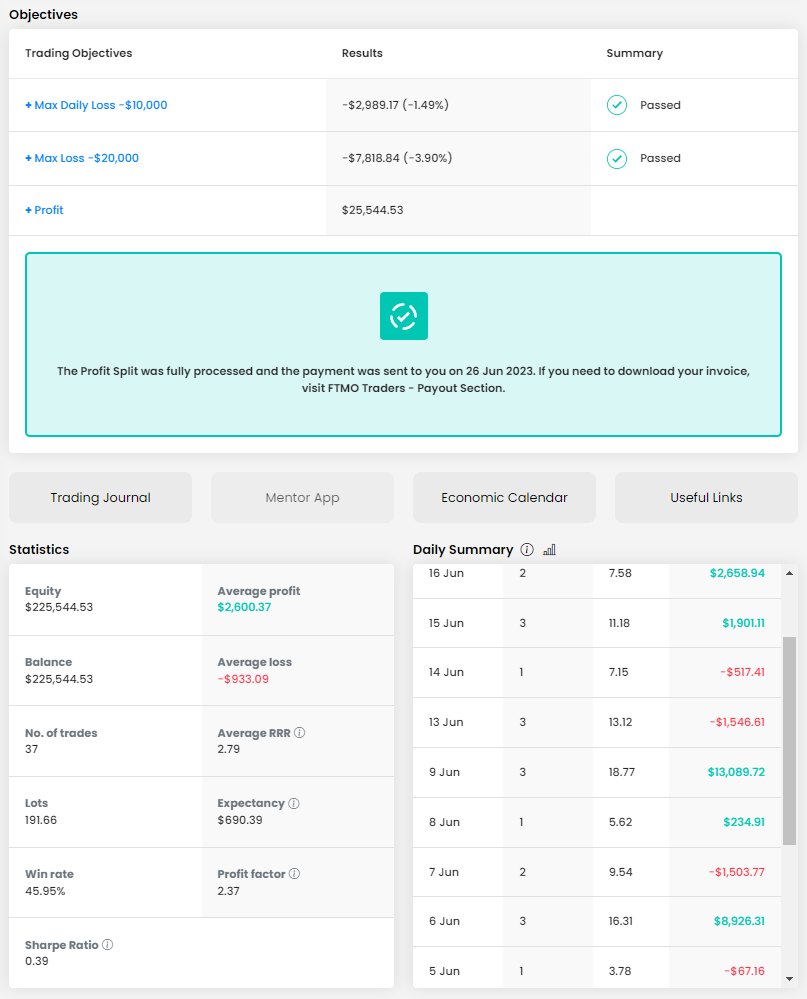807x999 pixels.
Task: Click the -$517.41 result value
Action: point(743,672)
